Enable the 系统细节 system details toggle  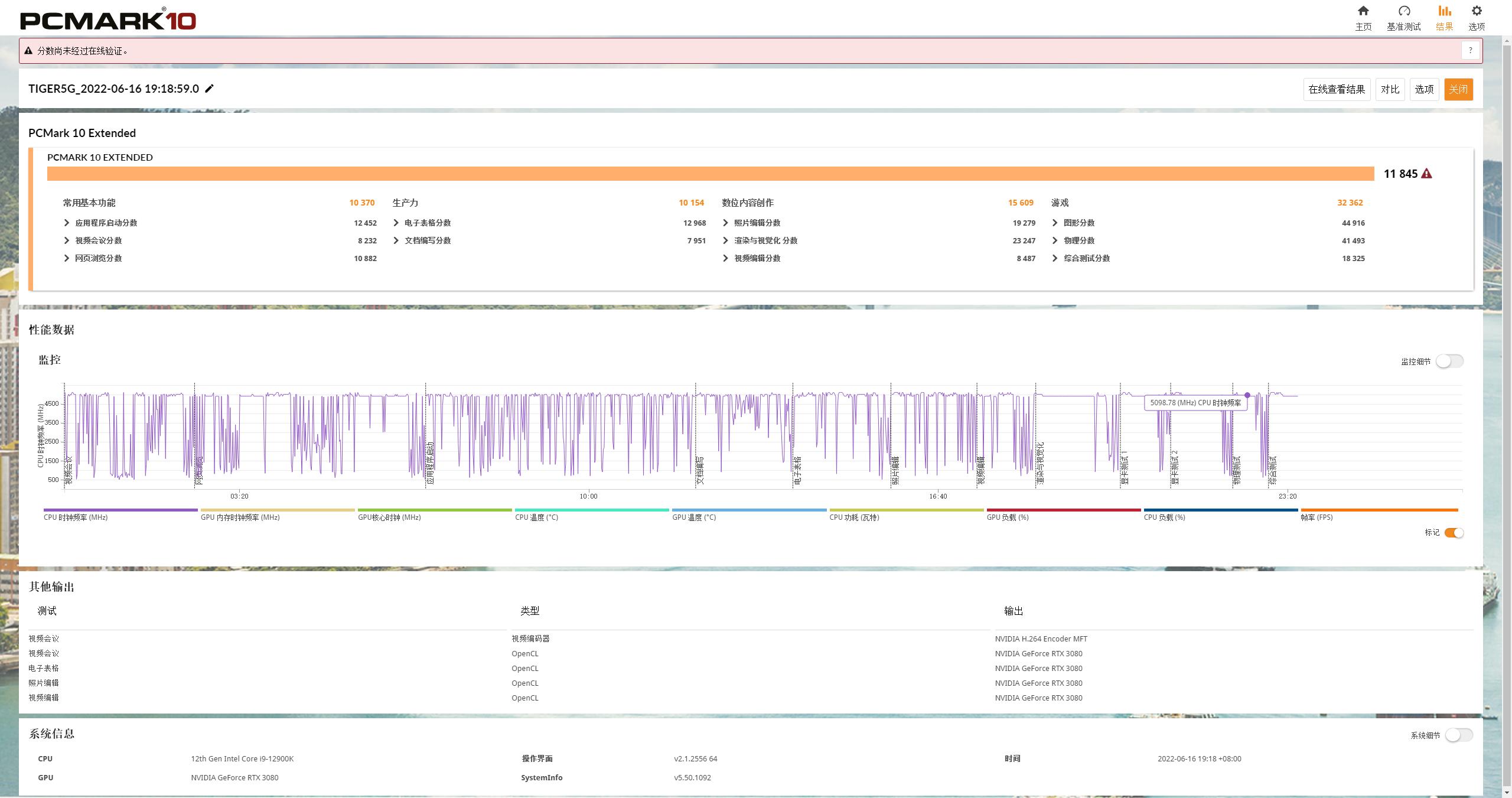click(x=1459, y=735)
